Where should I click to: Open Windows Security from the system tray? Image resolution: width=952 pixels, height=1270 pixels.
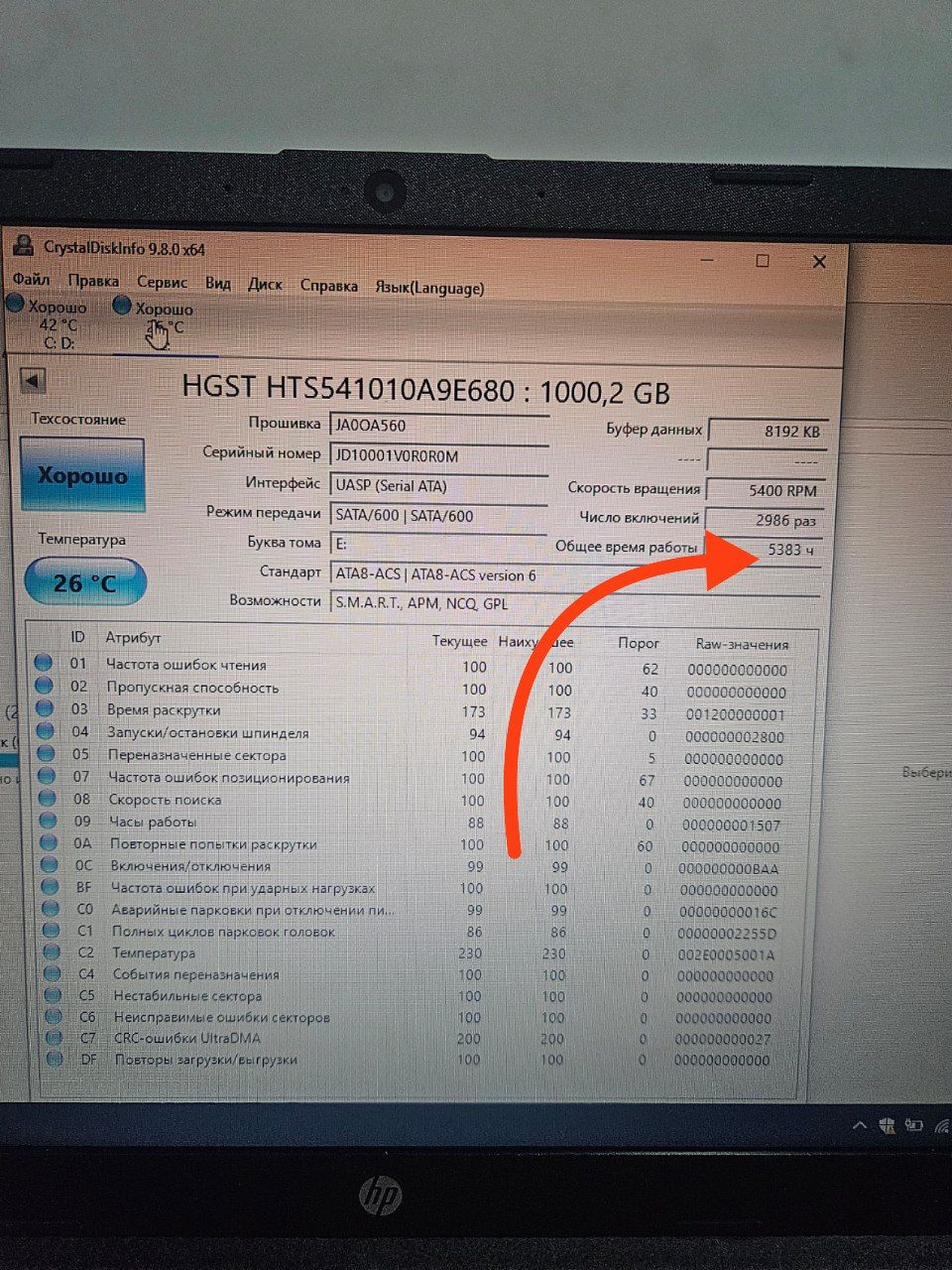[x=887, y=1125]
